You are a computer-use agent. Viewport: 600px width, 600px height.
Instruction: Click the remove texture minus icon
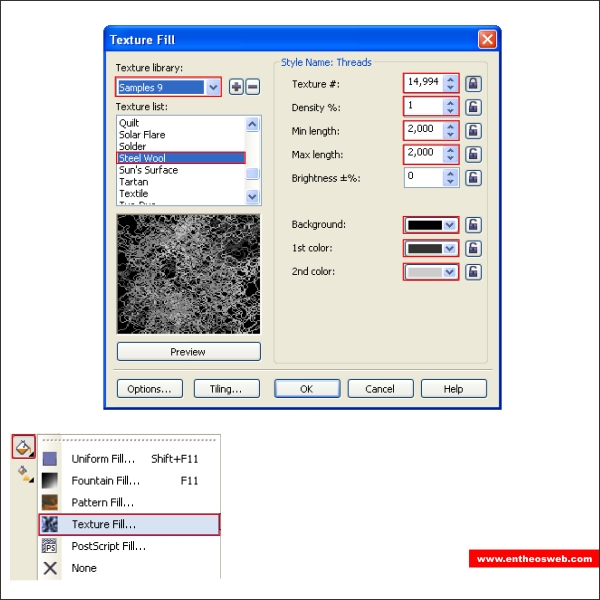click(x=252, y=87)
